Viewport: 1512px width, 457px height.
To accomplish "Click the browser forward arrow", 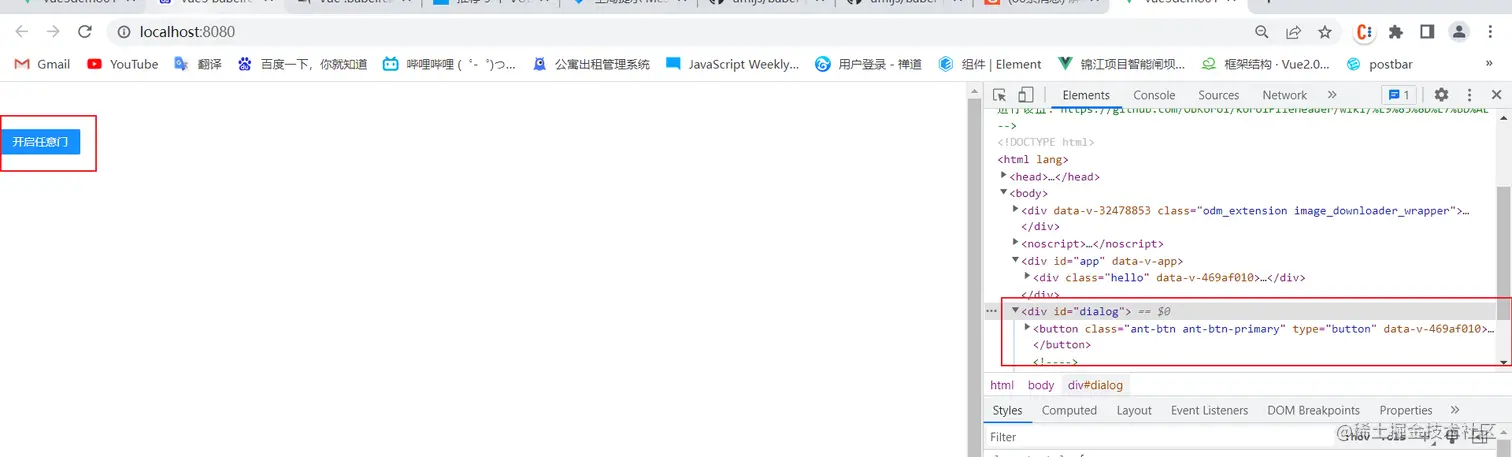I will pyautogui.click(x=53, y=32).
